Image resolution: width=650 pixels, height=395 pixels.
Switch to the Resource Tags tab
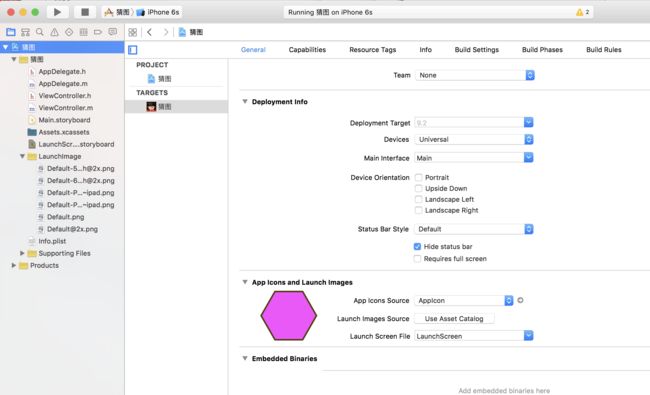pos(373,50)
